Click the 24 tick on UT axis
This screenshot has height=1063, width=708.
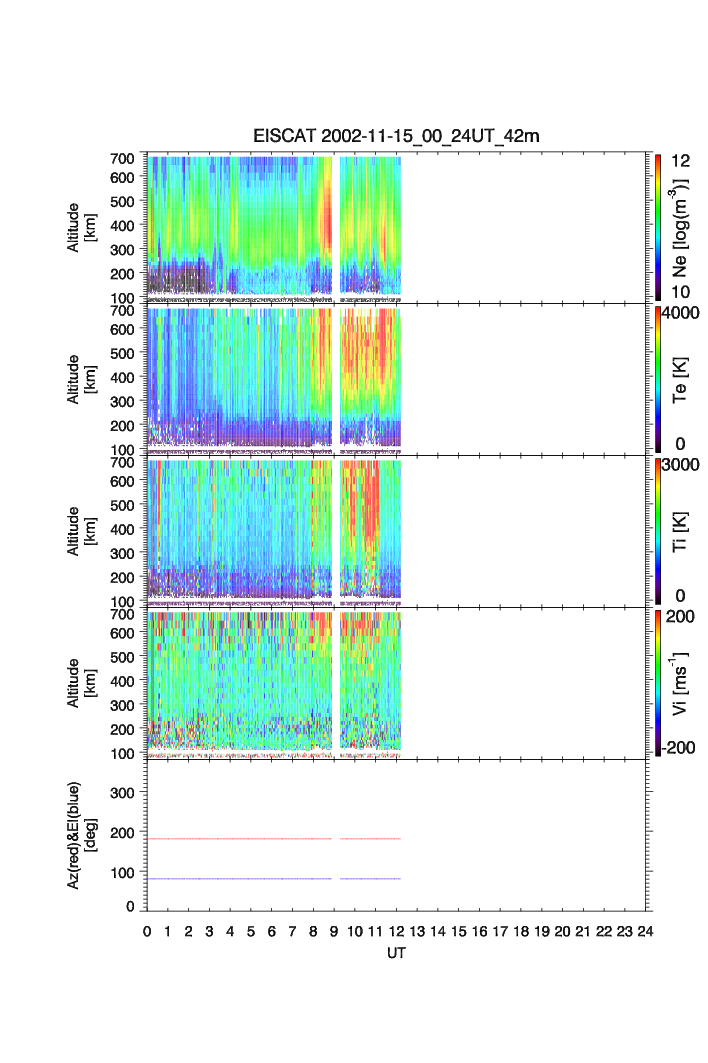pos(645,931)
